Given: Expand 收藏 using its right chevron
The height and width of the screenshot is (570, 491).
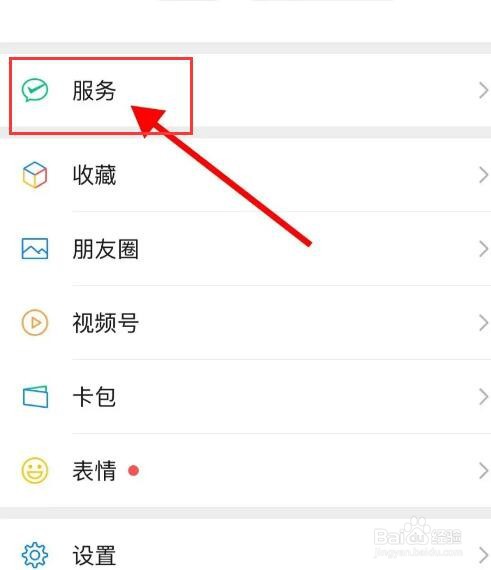Looking at the screenshot, I should (x=483, y=175).
